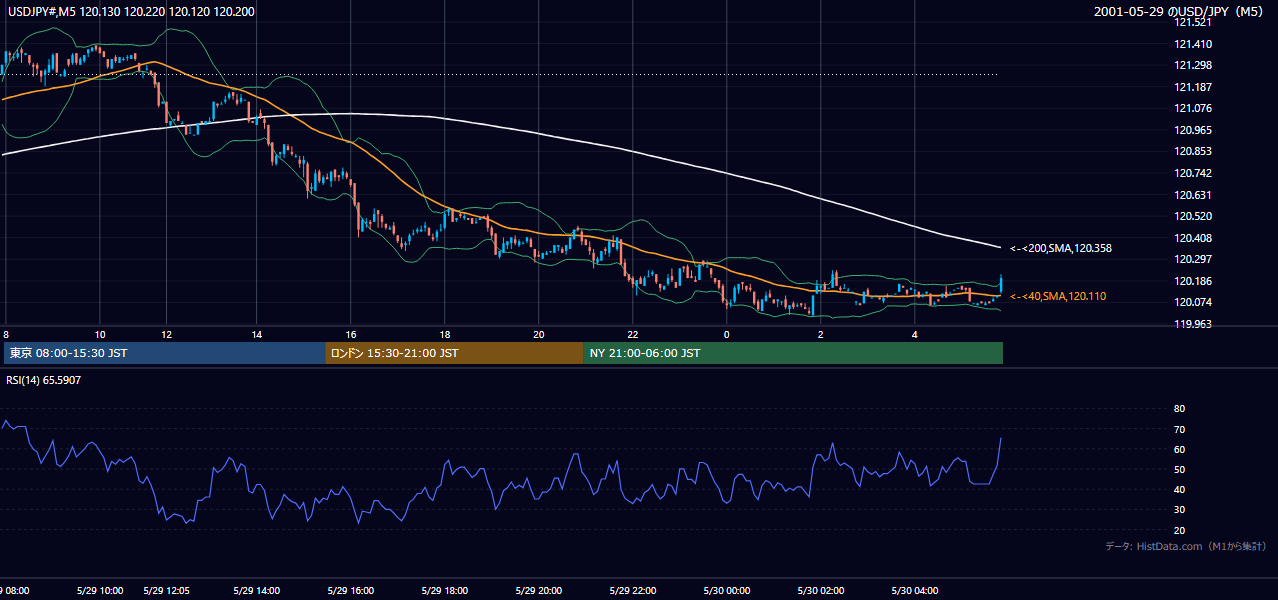Select the NY 21:00-06:00 JST session bar
The height and width of the screenshot is (600, 1278).
click(x=793, y=353)
